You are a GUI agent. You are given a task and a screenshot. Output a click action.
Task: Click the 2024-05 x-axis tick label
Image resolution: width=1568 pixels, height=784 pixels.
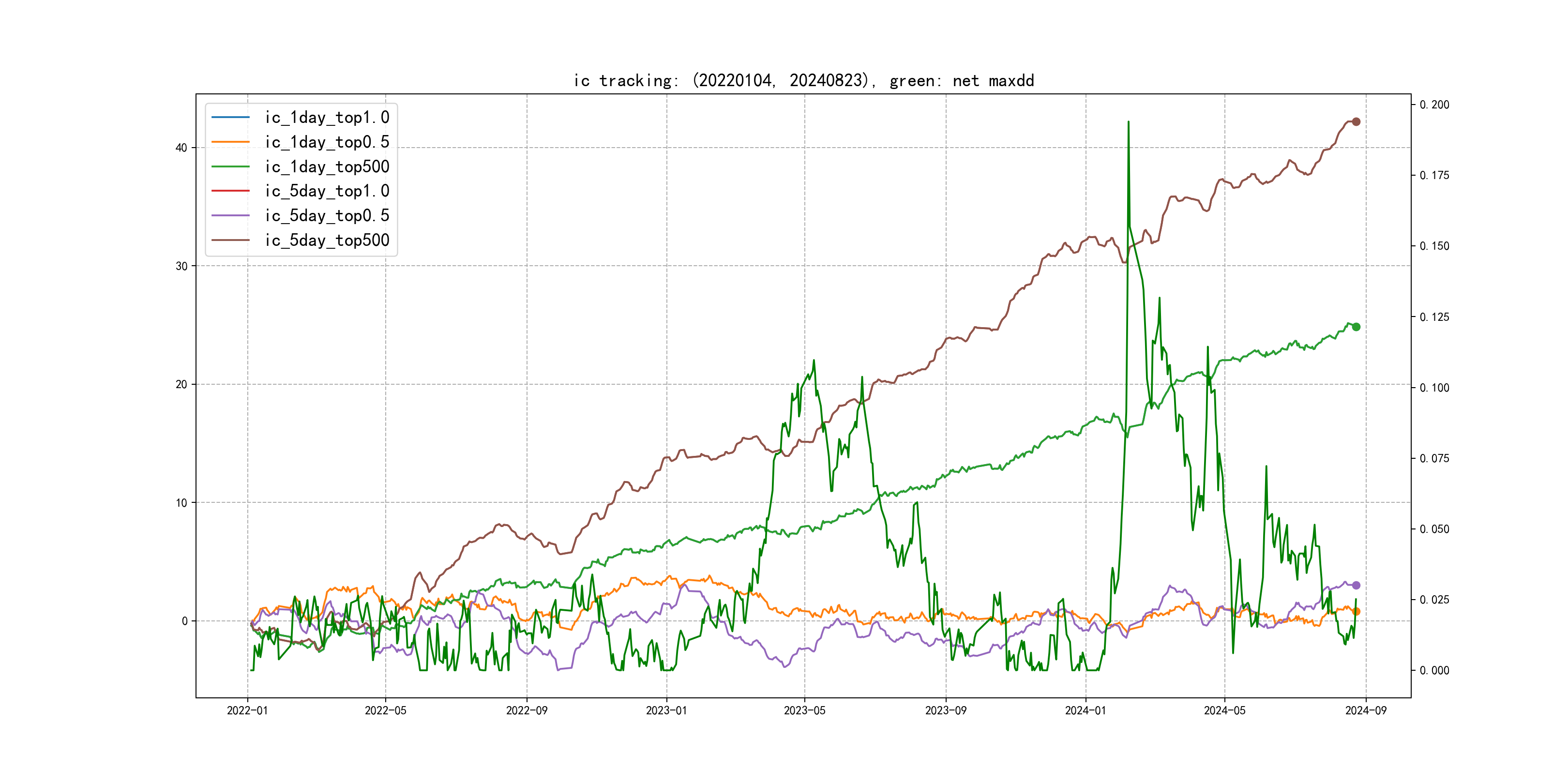[x=1225, y=710]
